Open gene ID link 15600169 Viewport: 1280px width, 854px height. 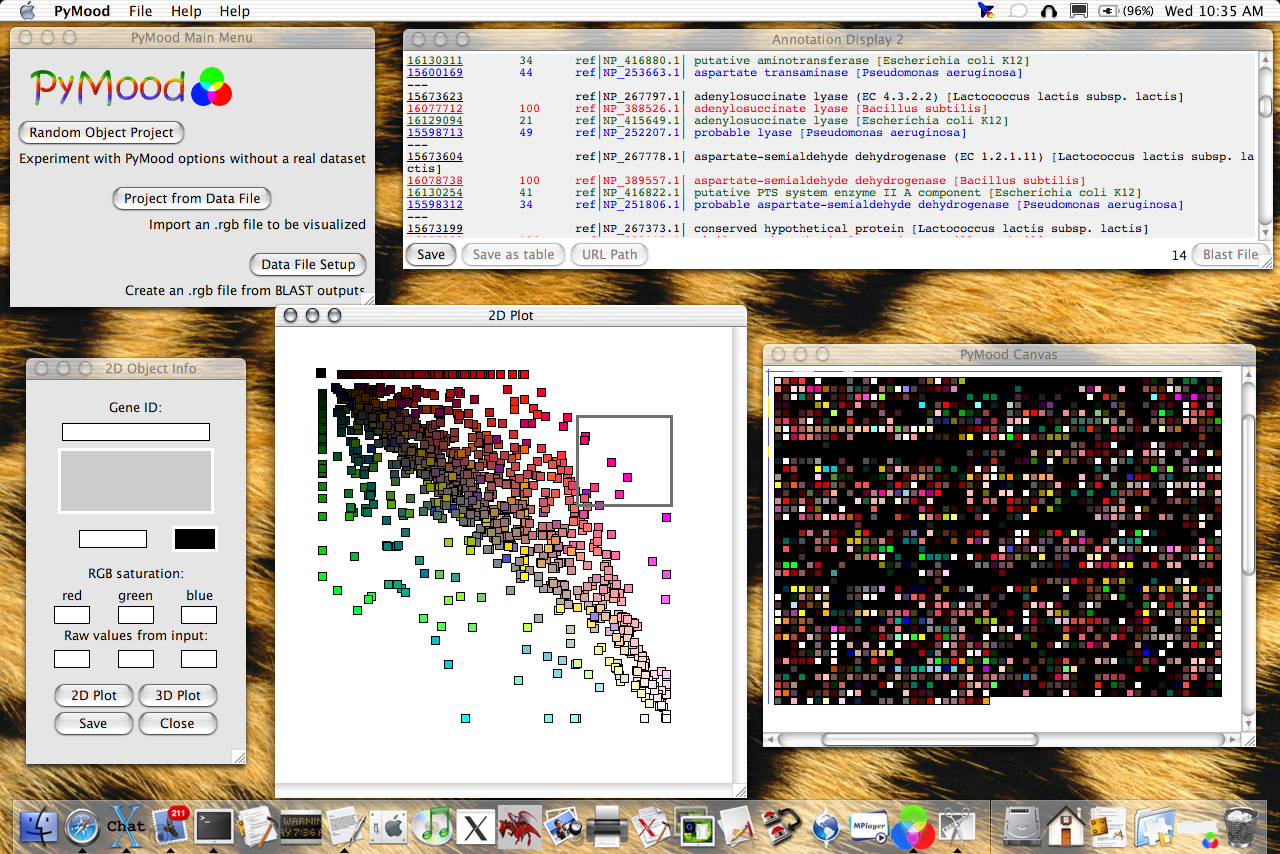point(435,73)
